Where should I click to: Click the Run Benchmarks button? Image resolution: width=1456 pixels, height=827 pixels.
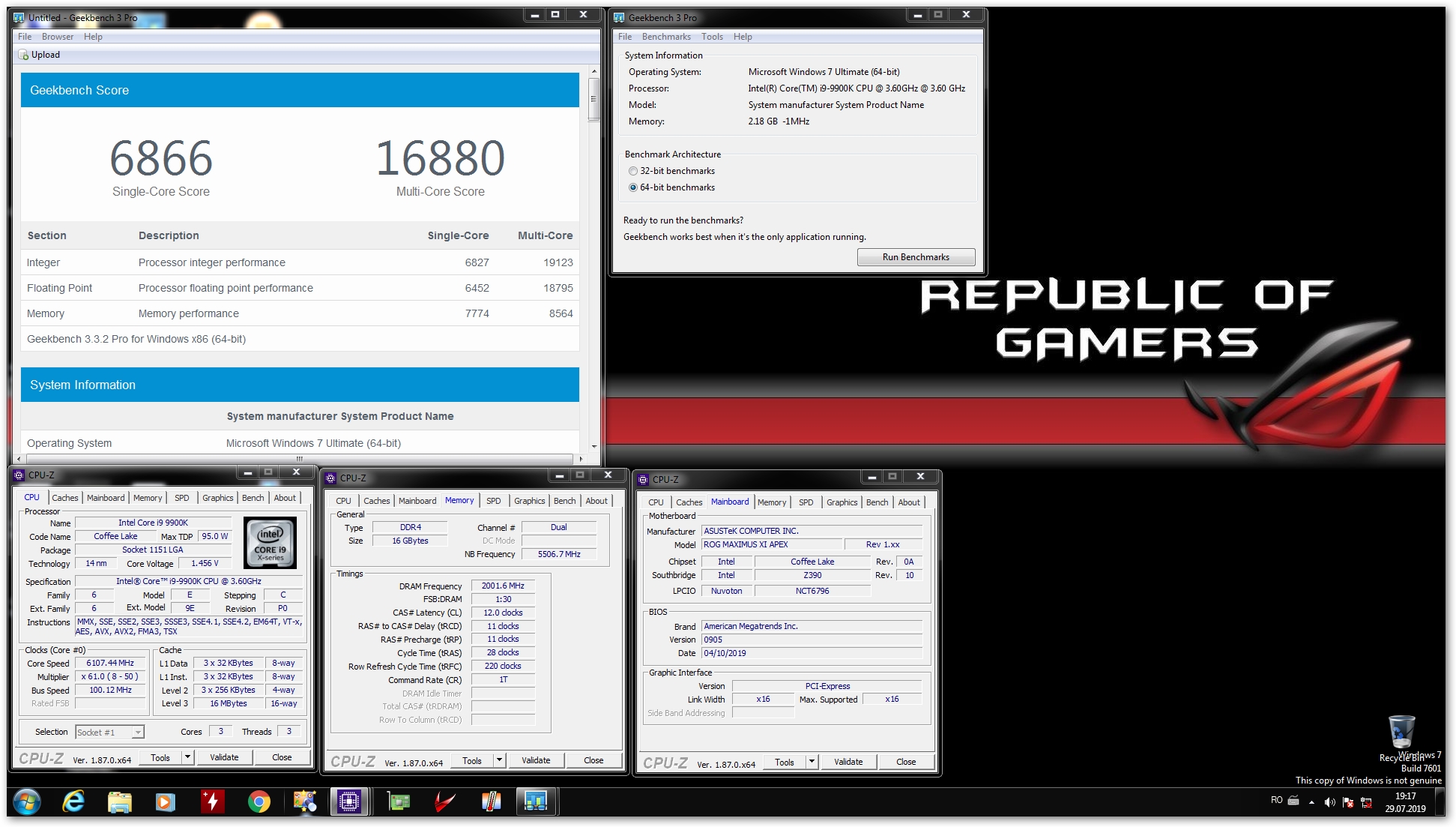click(x=916, y=257)
